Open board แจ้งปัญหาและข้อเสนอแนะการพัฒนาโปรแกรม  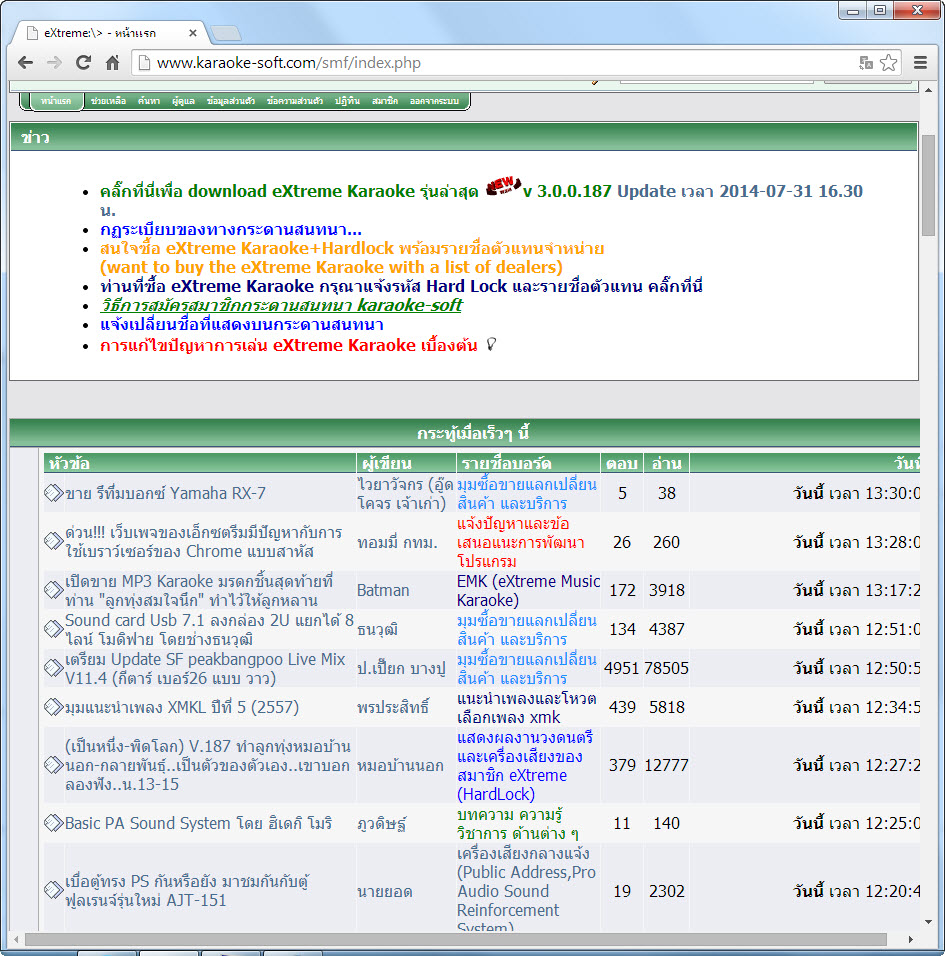521,542
